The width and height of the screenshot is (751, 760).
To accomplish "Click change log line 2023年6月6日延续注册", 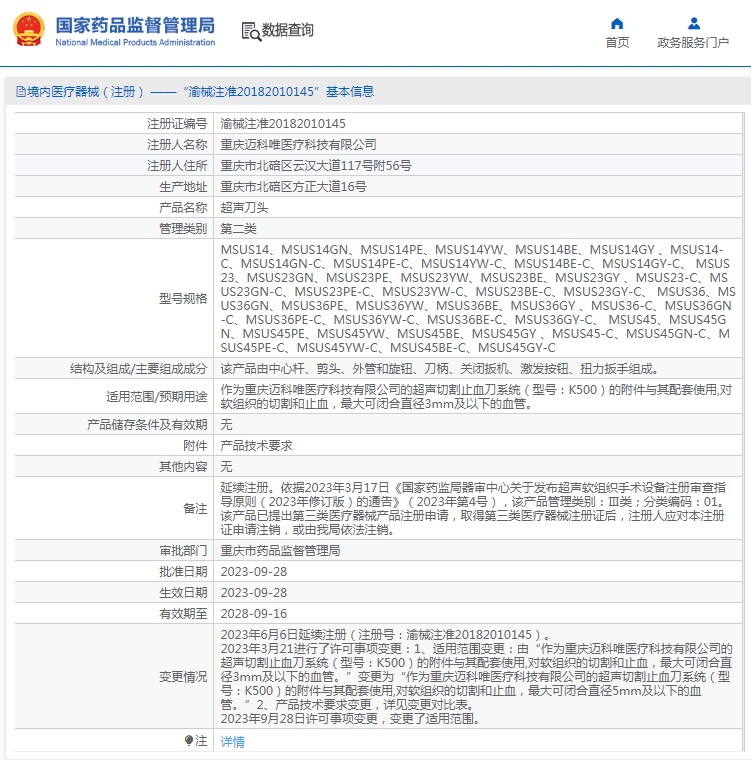I will 385,634.
